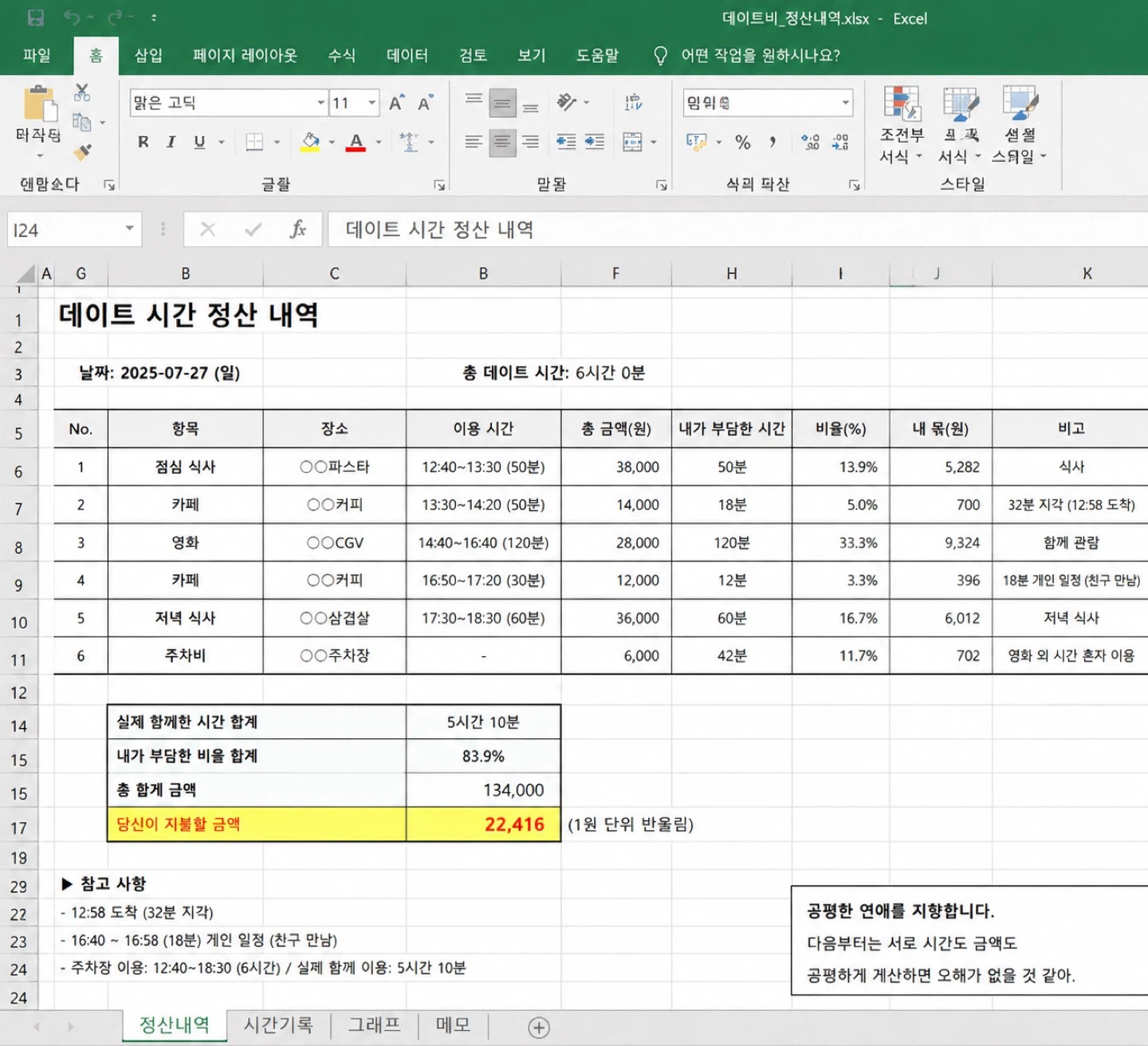Increase font size with large A icon
Screen dimensions: 1148x1046
pyautogui.click(x=397, y=103)
